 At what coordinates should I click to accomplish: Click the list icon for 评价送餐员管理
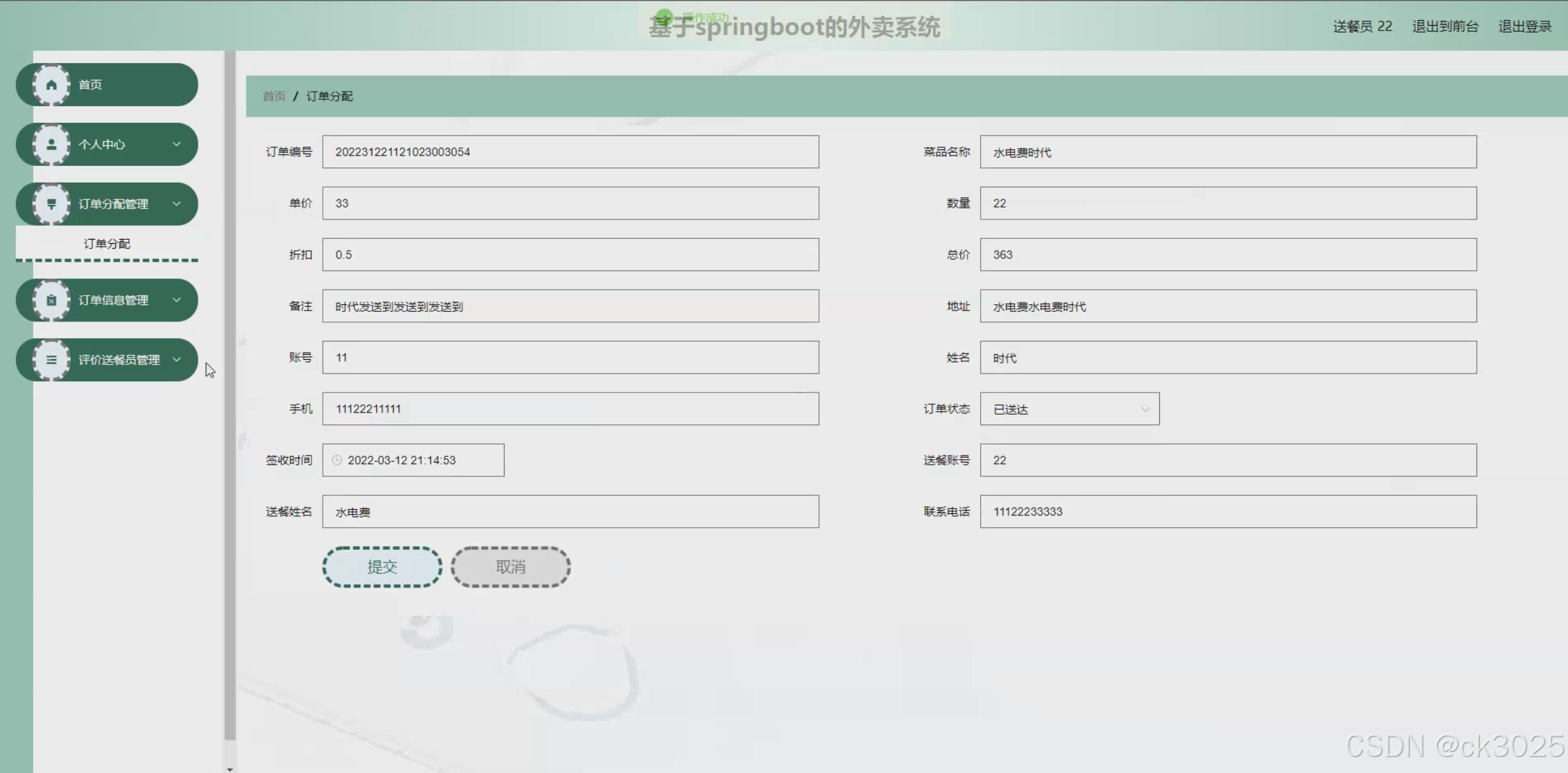(51, 360)
